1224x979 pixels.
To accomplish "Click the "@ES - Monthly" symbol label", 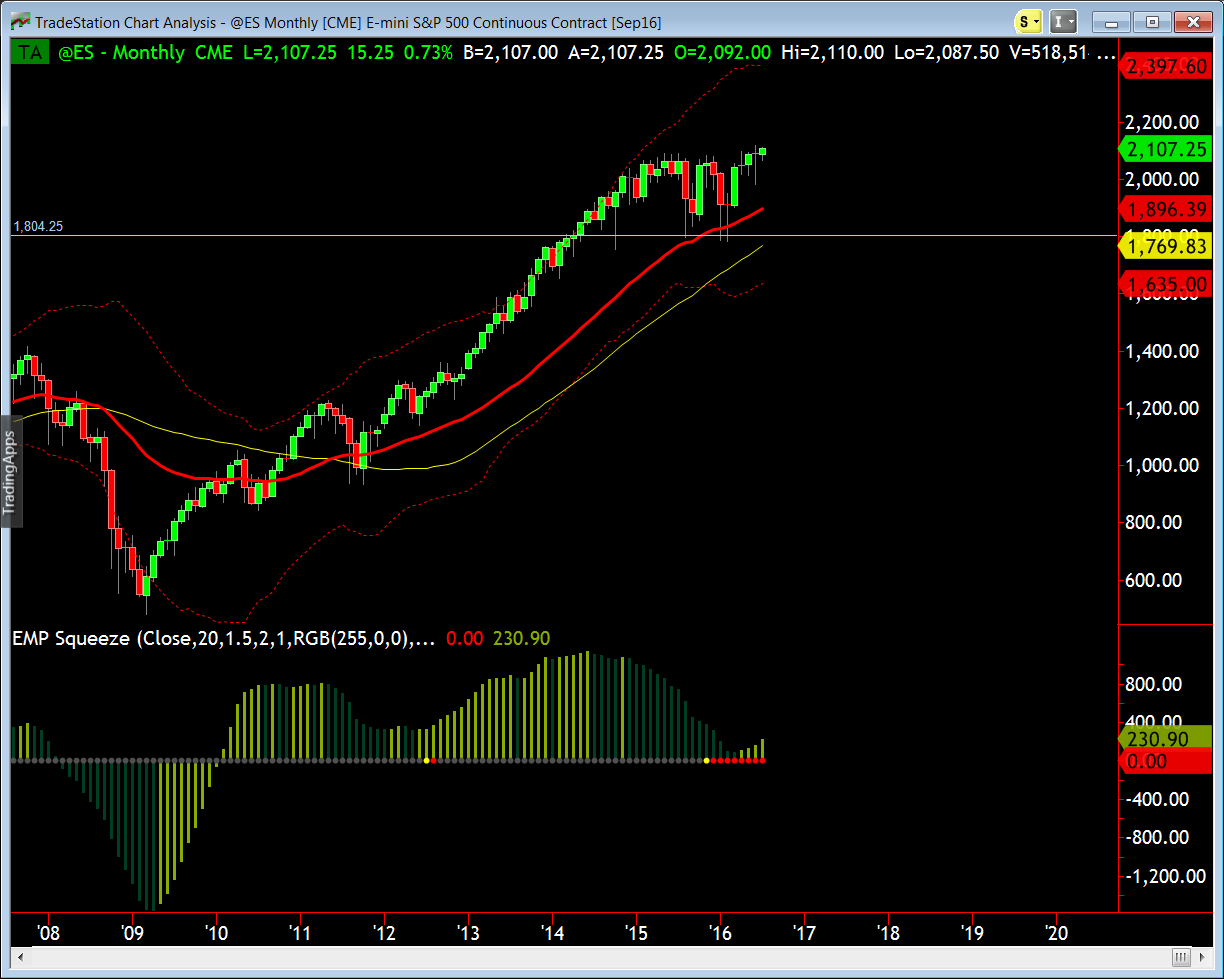I will (x=121, y=53).
